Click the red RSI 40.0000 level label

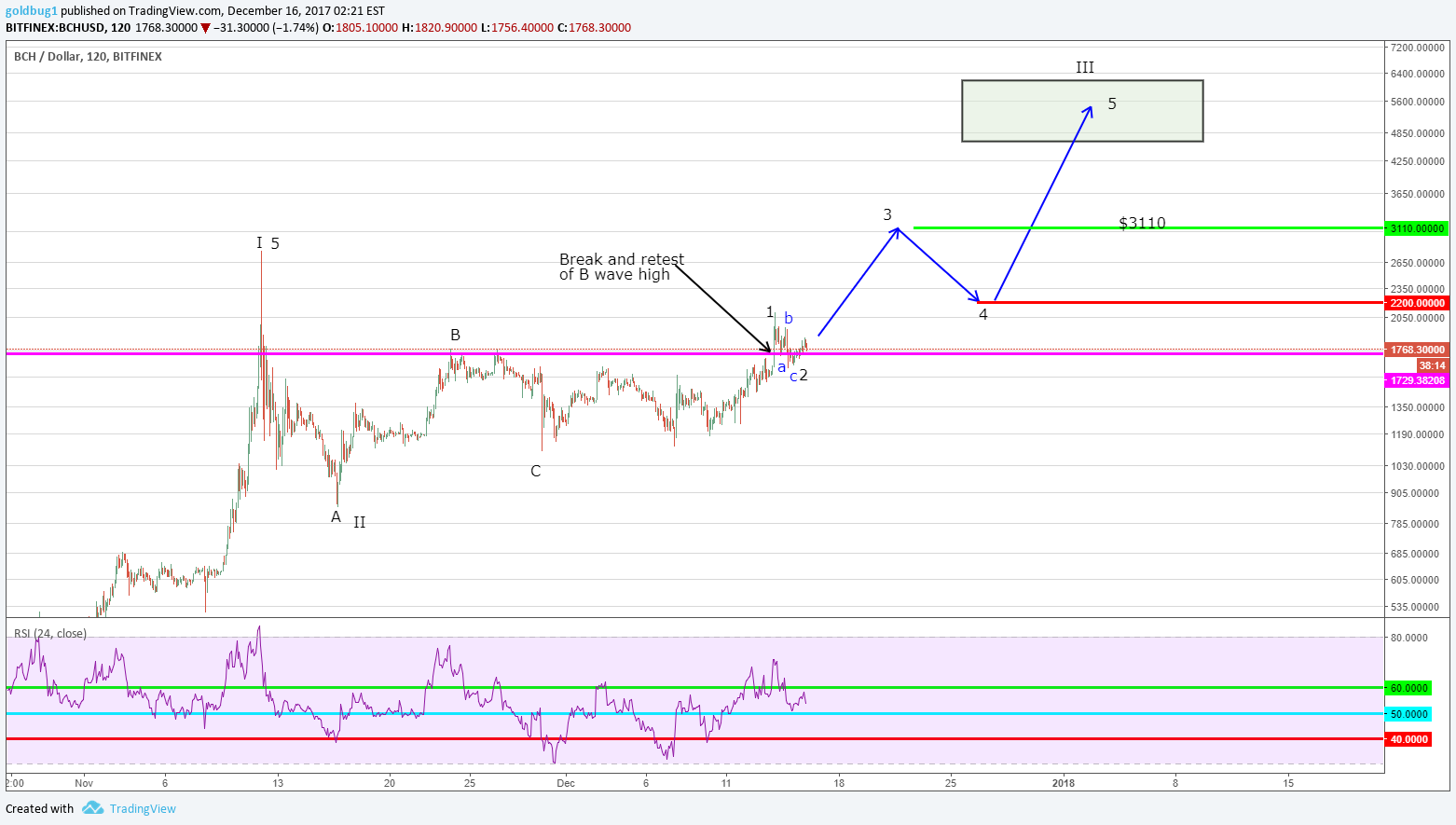pyautogui.click(x=1408, y=739)
